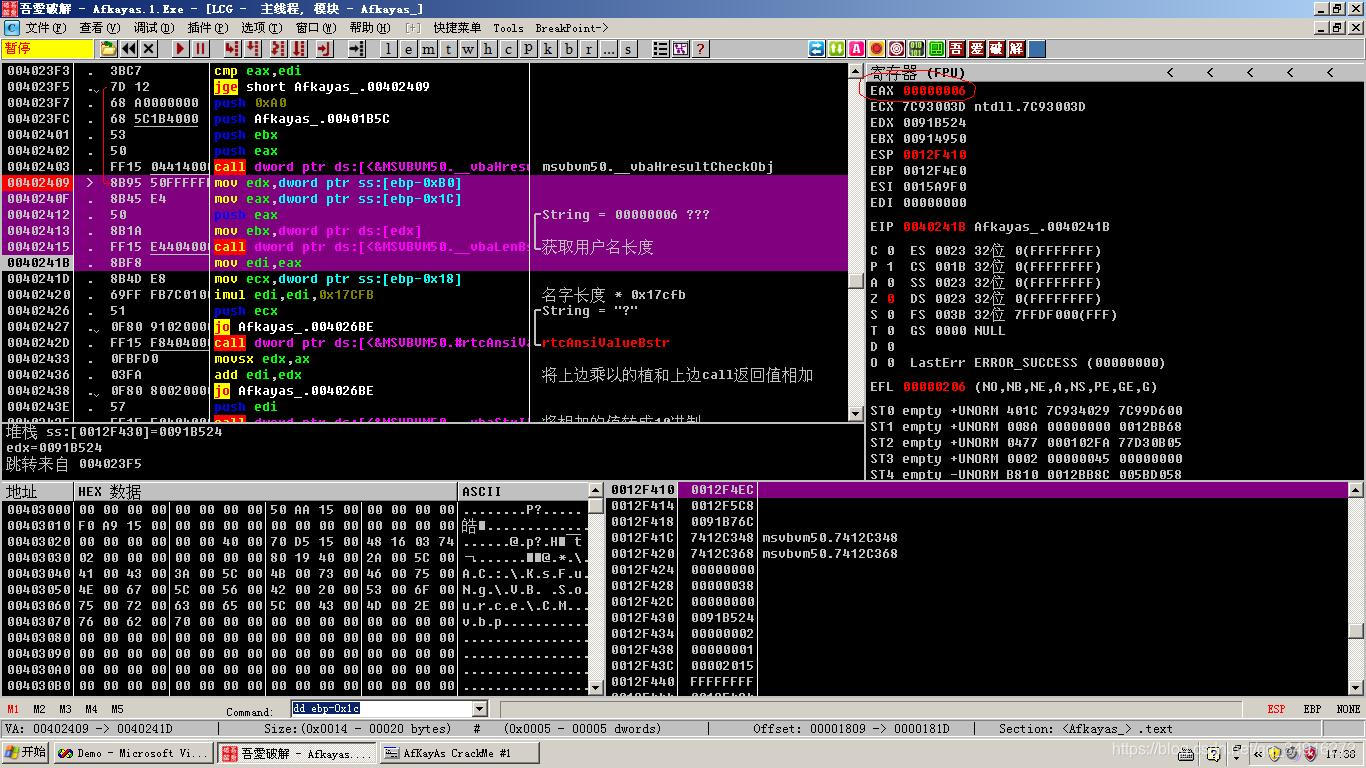This screenshot has width=1366, height=768.
Task: Click the Trace Into toolbar icon
Action: [277, 48]
